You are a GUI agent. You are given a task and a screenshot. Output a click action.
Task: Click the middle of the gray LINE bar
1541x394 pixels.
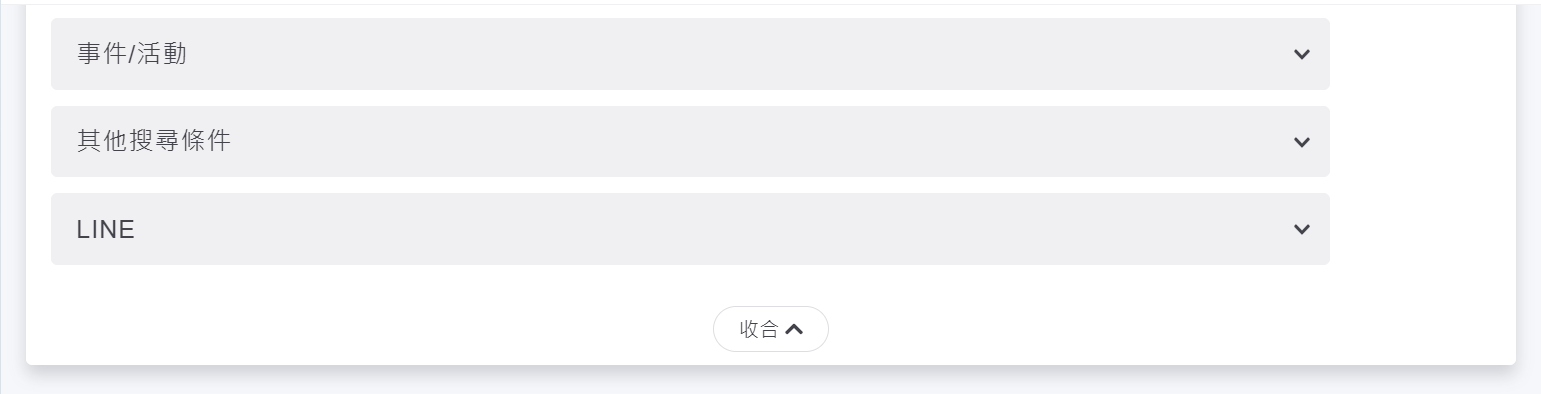pos(690,229)
